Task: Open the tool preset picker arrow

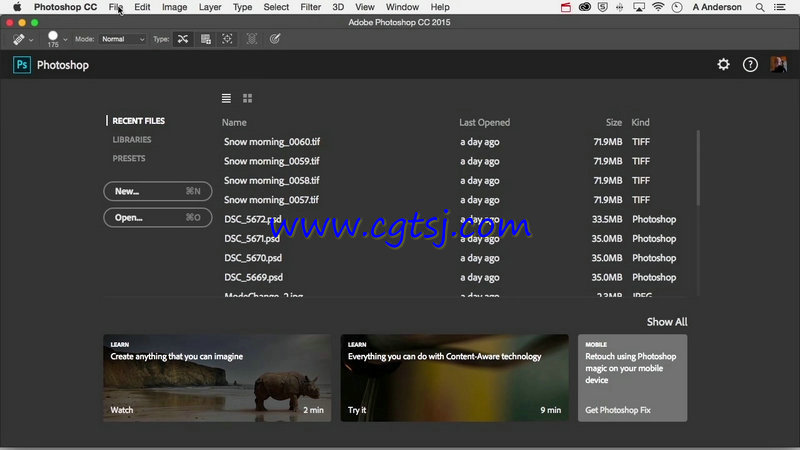Action: click(31, 40)
